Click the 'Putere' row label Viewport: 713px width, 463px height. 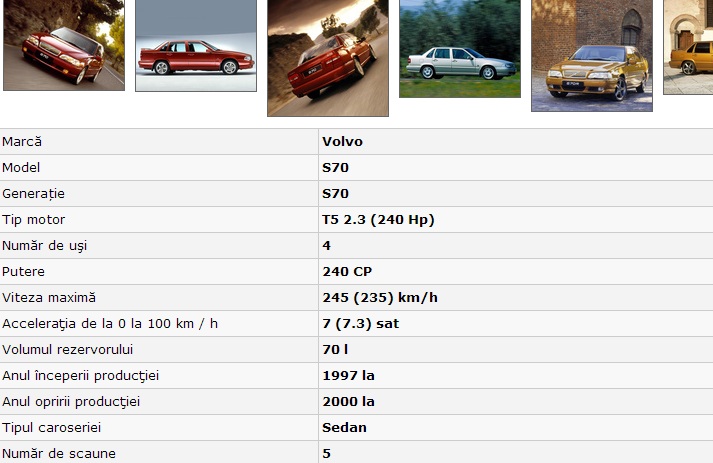(x=23, y=272)
